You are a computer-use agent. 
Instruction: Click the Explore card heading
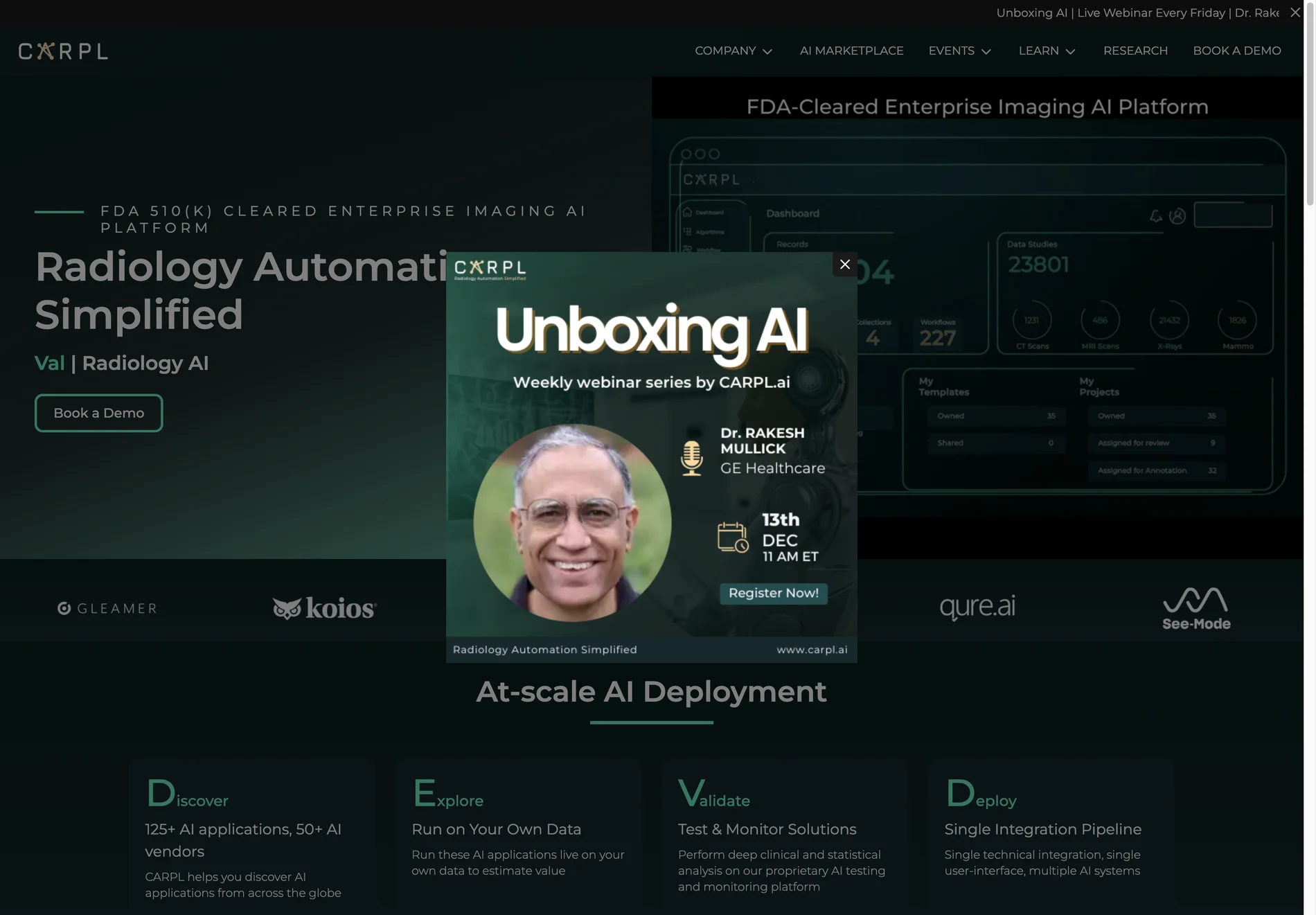(447, 793)
